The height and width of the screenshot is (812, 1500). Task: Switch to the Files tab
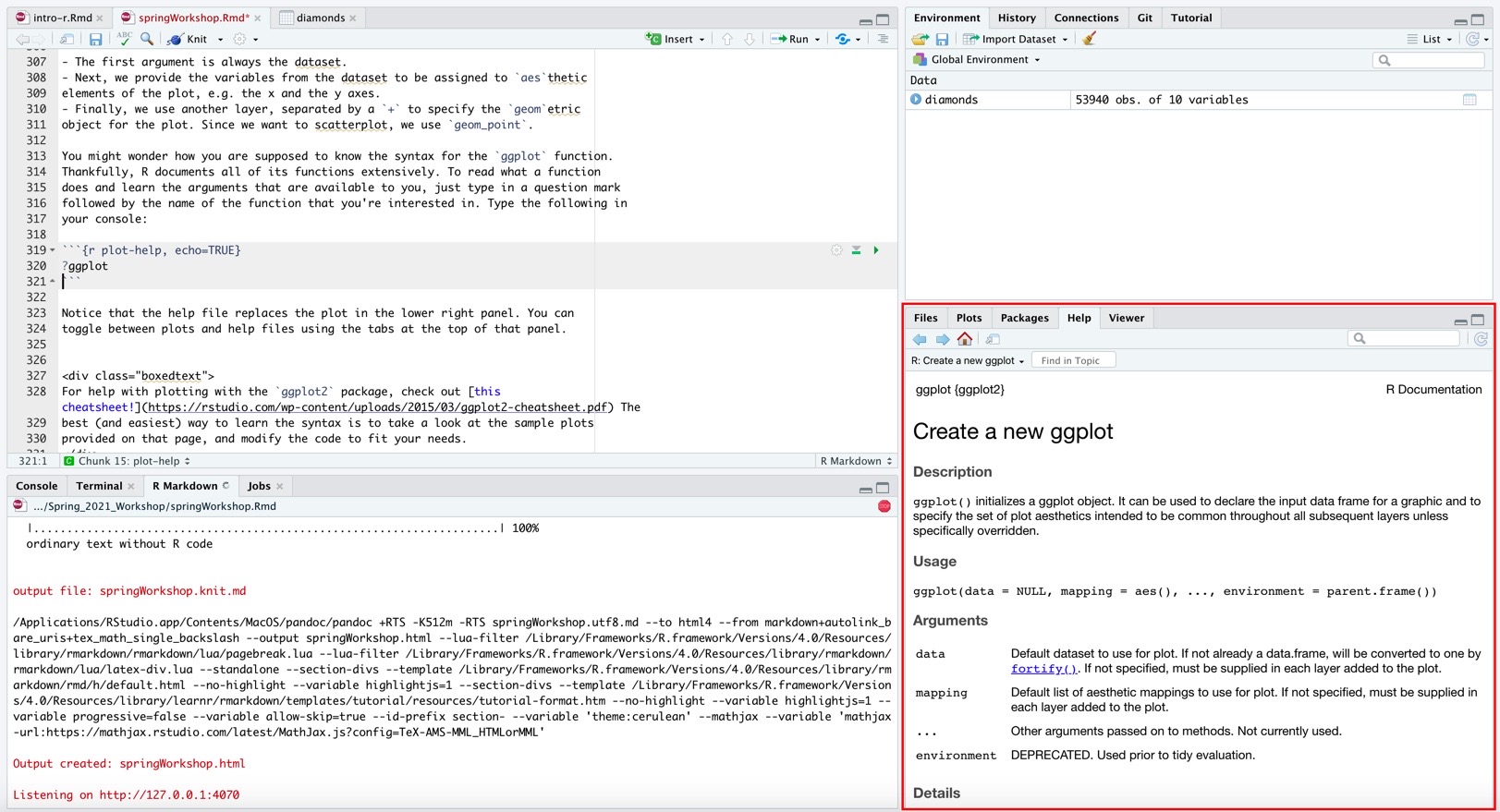(925, 318)
